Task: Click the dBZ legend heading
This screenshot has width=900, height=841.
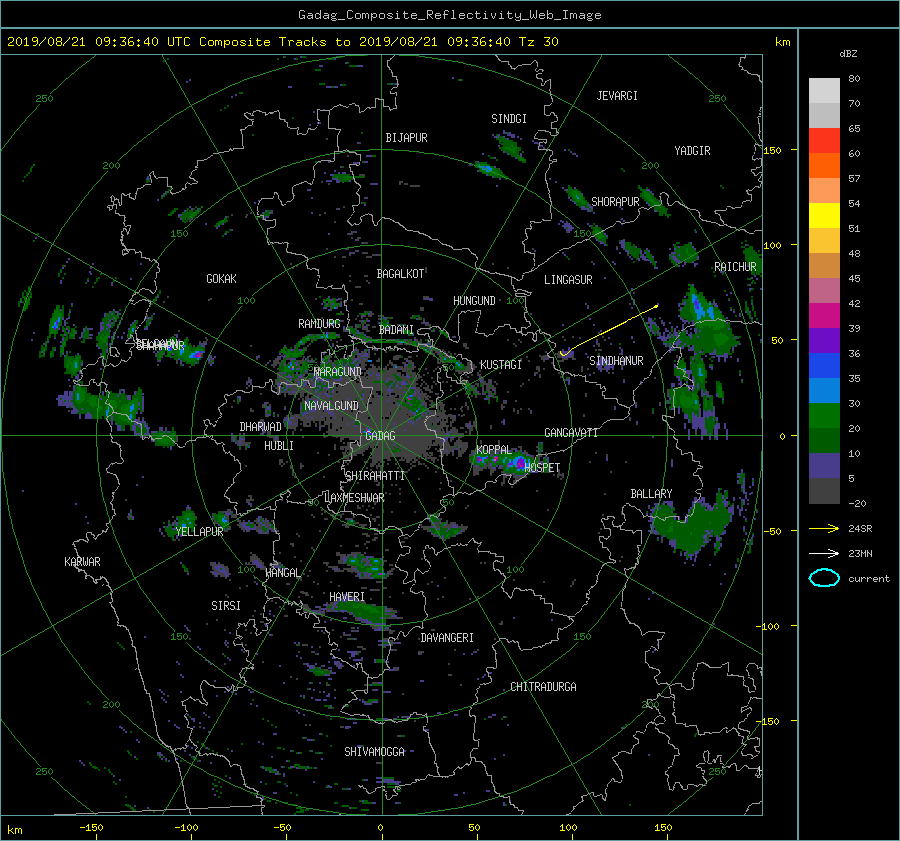Action: click(848, 54)
